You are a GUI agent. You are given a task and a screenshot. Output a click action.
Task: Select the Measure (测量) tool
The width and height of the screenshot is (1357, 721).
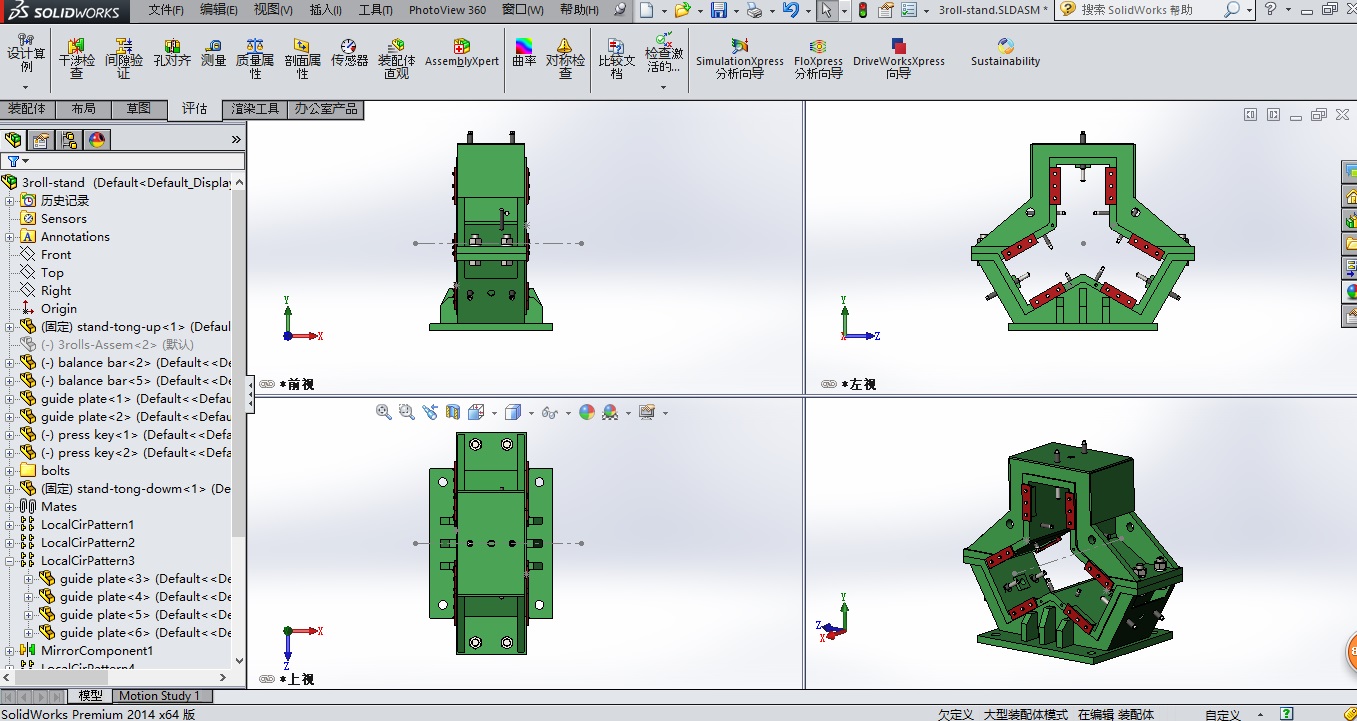[x=214, y=53]
